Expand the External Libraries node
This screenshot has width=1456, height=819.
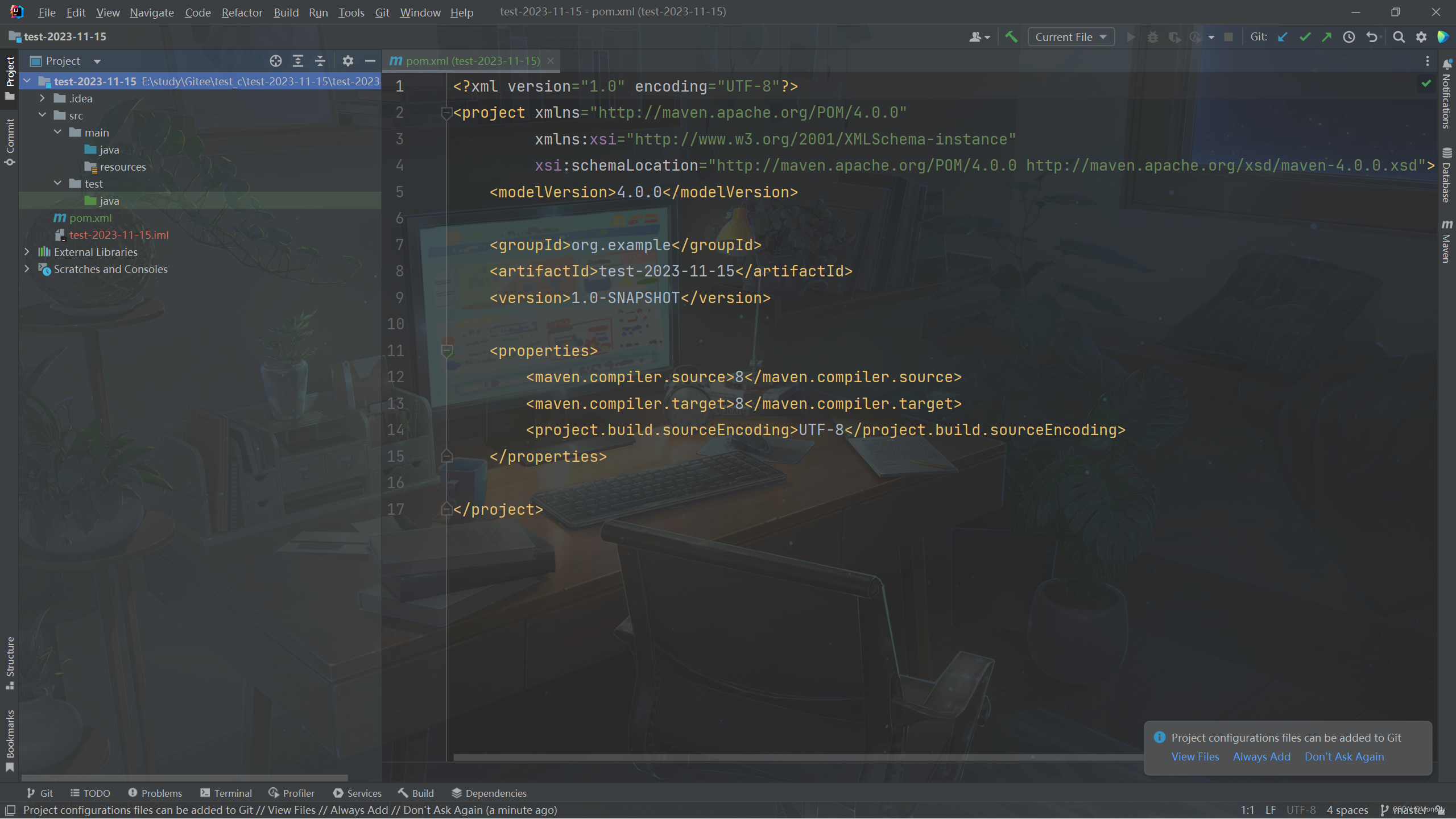[x=27, y=251]
